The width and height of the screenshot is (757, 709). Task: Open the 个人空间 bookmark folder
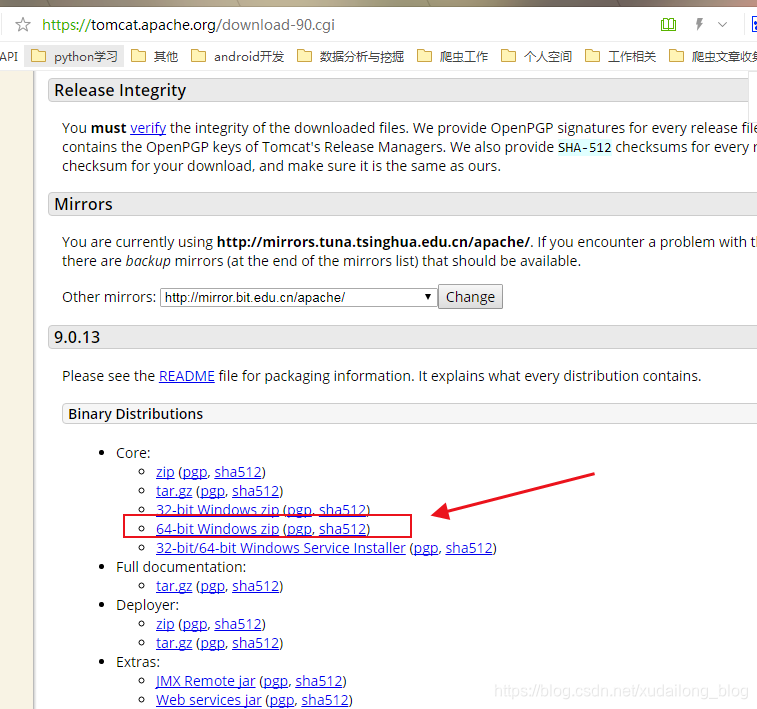pos(536,56)
